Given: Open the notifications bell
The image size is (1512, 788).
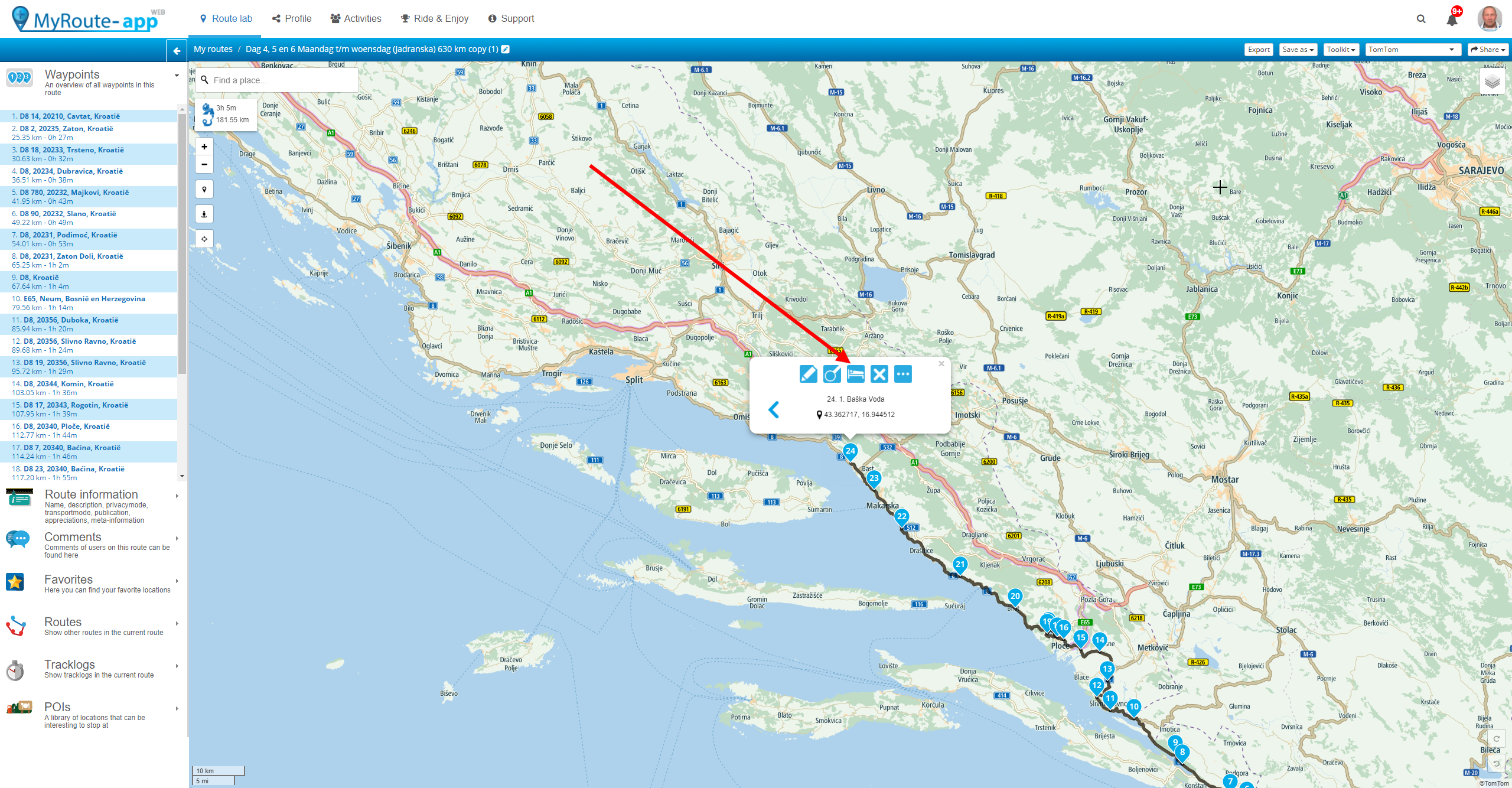Looking at the screenshot, I should coord(1452,19).
